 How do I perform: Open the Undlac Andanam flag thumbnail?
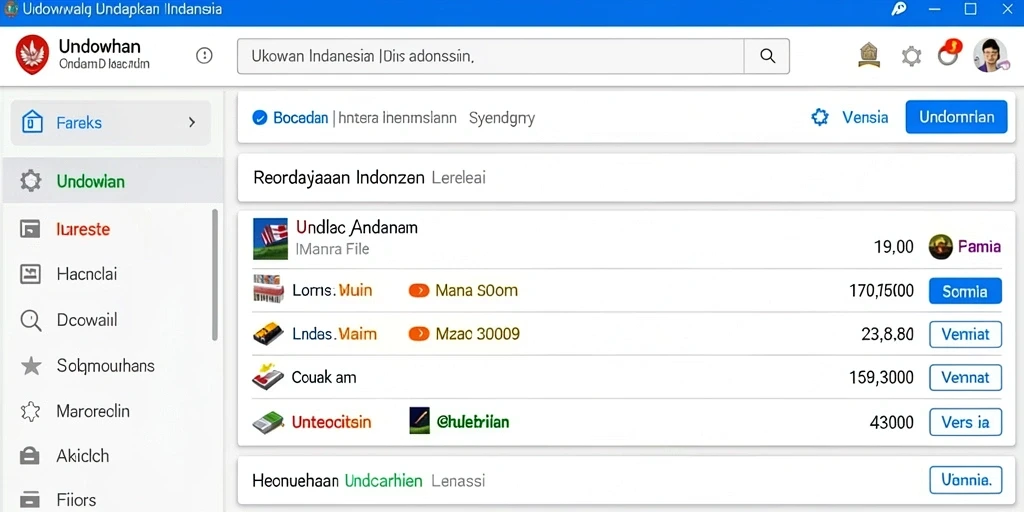[270, 239]
